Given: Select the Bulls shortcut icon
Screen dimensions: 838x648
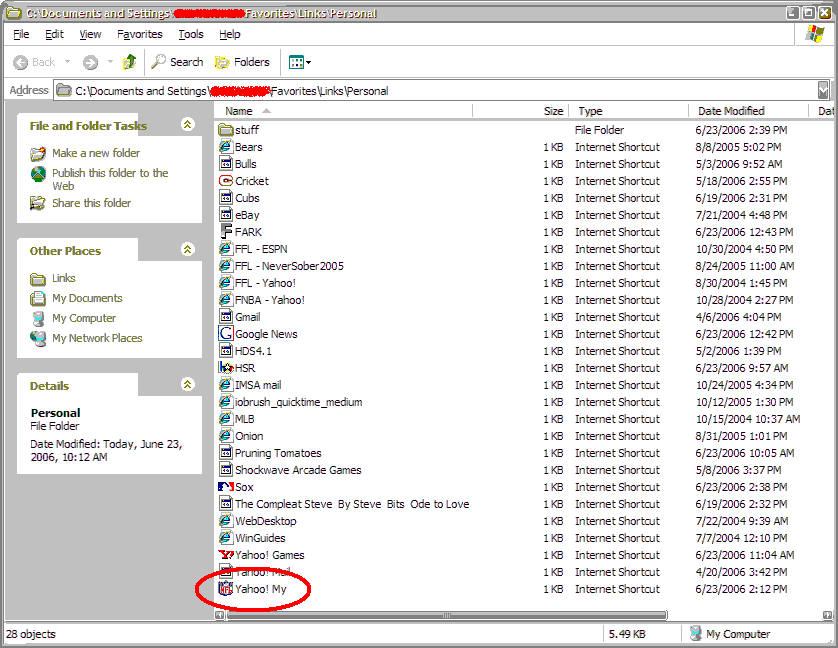Looking at the screenshot, I should pyautogui.click(x=226, y=164).
